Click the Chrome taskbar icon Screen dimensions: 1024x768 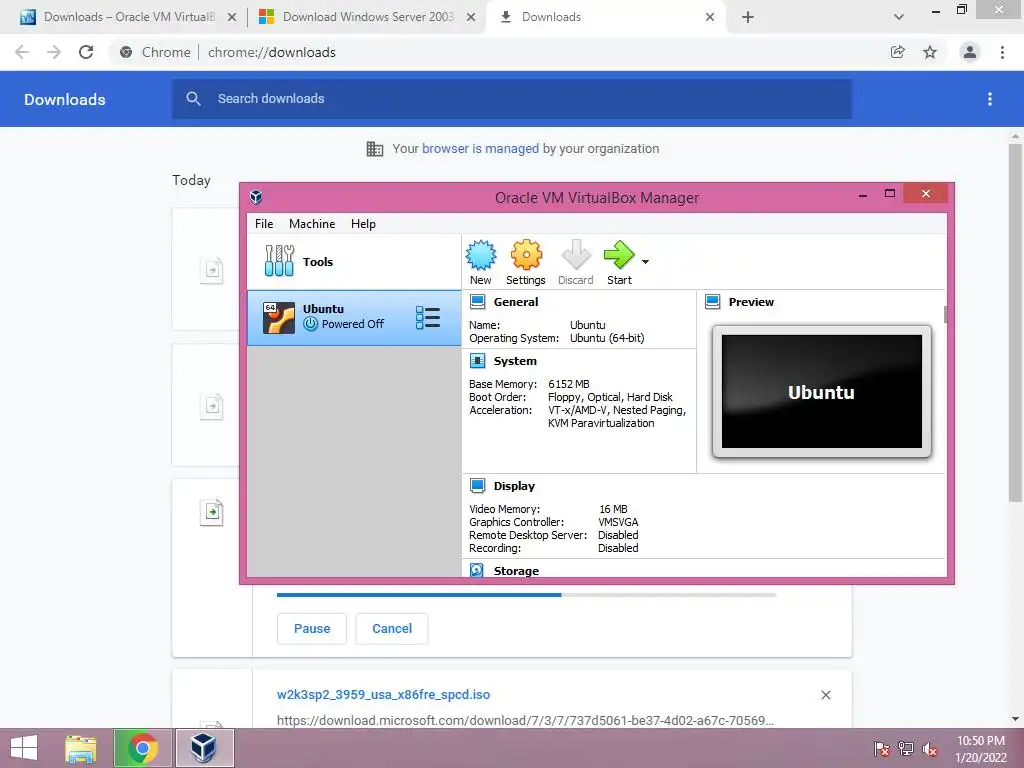click(142, 748)
